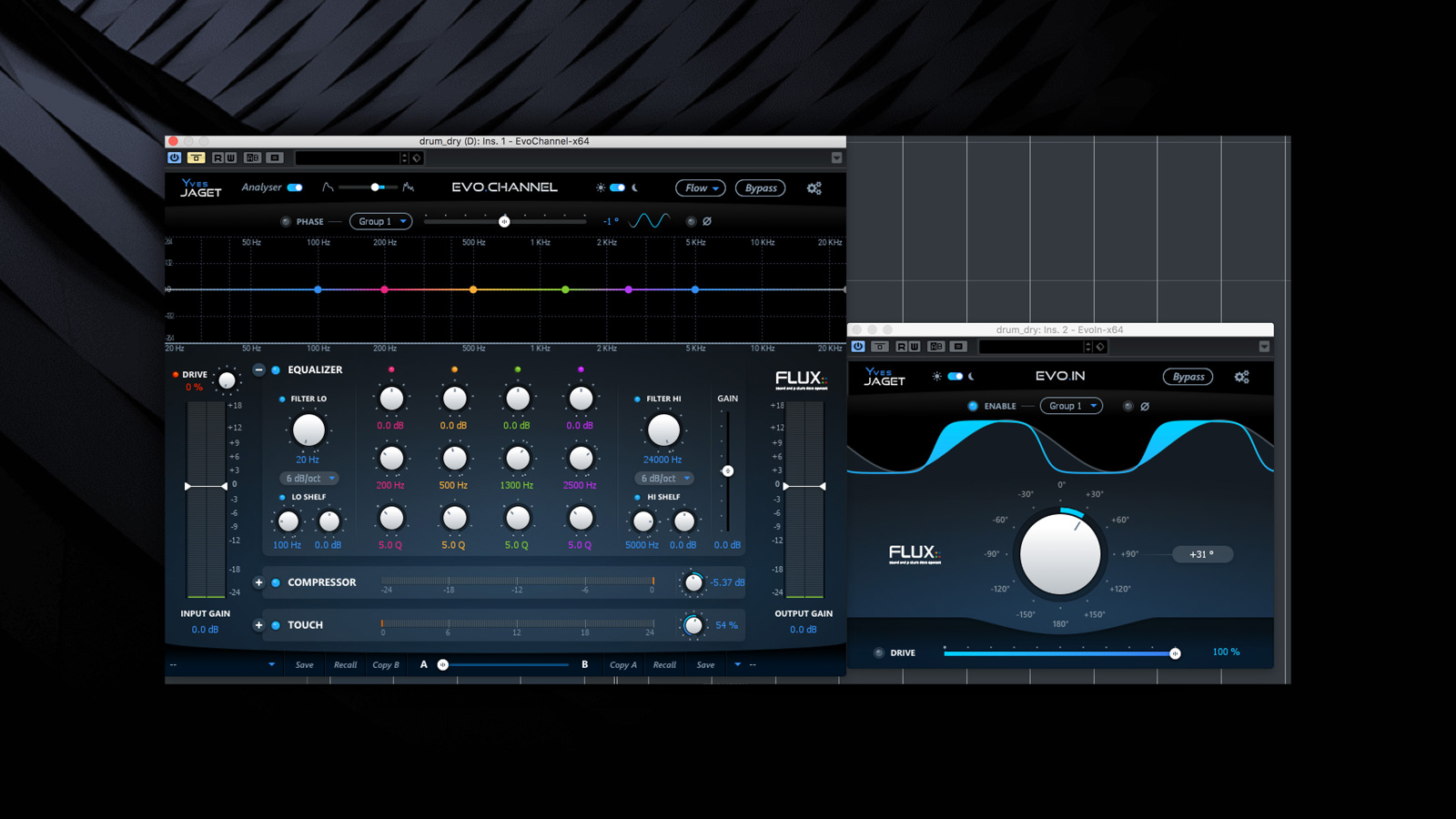1456x819 pixels.
Task: Click the sine wave phase display icon
Action: coord(651,221)
